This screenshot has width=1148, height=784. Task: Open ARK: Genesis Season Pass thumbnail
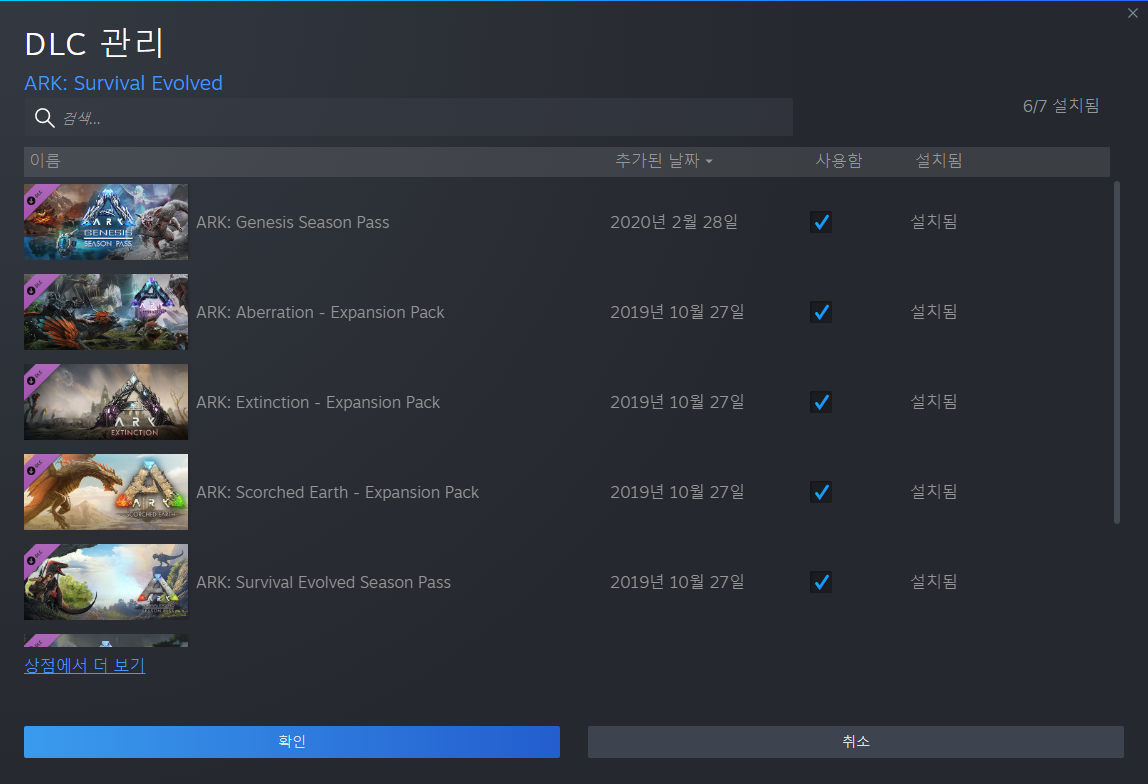click(x=106, y=222)
